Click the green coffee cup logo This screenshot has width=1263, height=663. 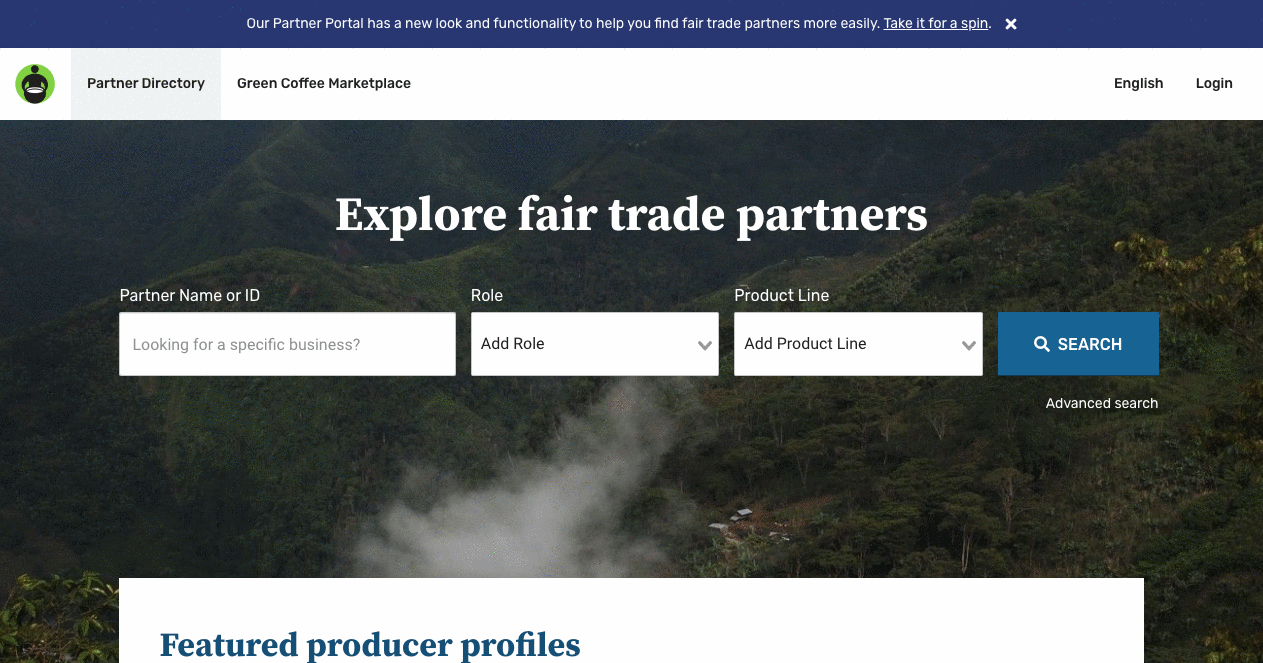point(35,84)
